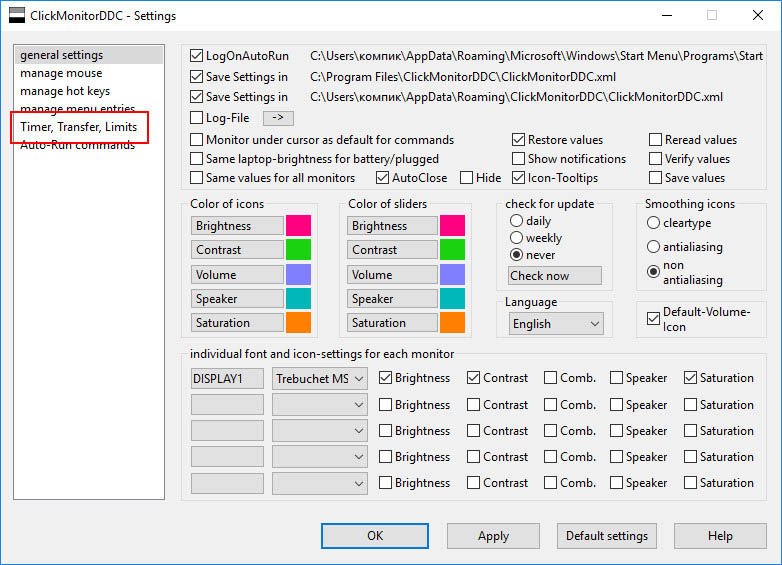Enable the Hide checkbox
This screenshot has height=565, width=782.
[466, 178]
